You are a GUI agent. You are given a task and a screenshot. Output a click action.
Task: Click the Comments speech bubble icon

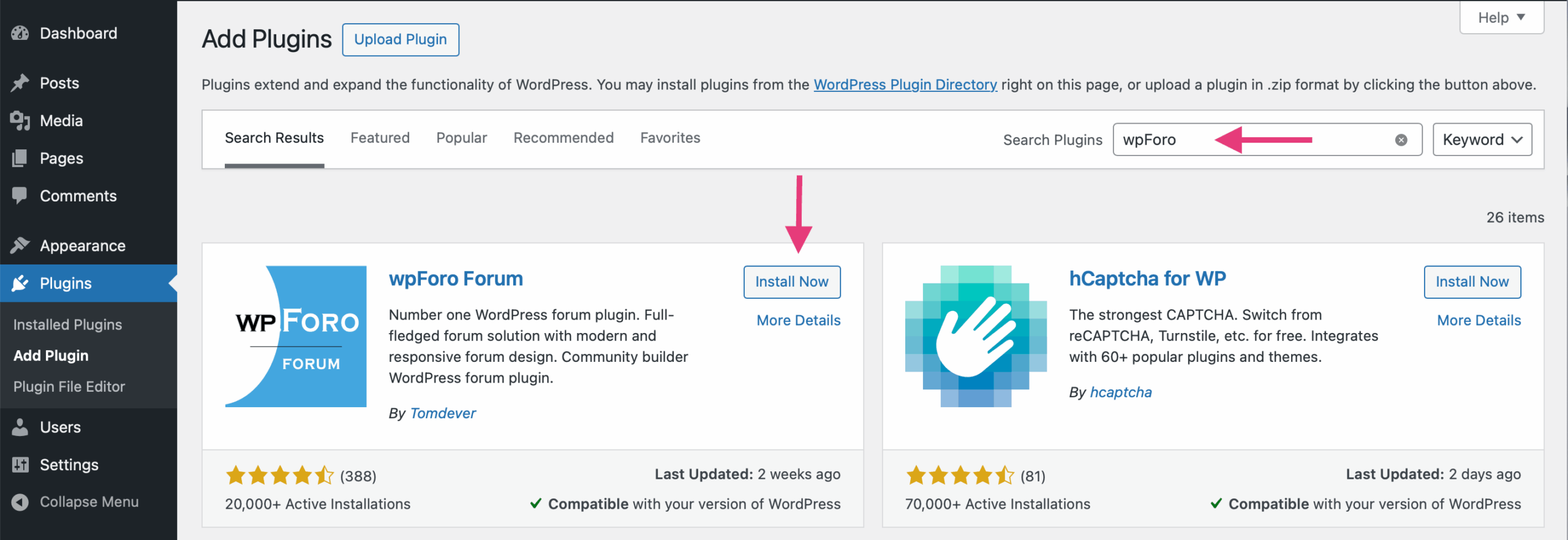tap(20, 196)
